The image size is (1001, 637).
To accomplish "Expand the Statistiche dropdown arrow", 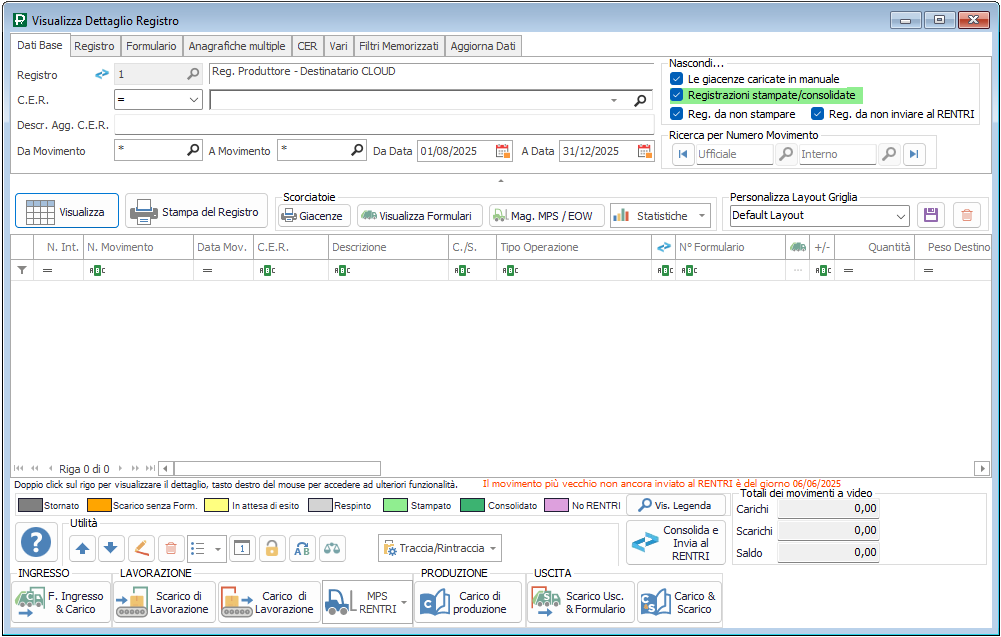I will (x=703, y=216).
